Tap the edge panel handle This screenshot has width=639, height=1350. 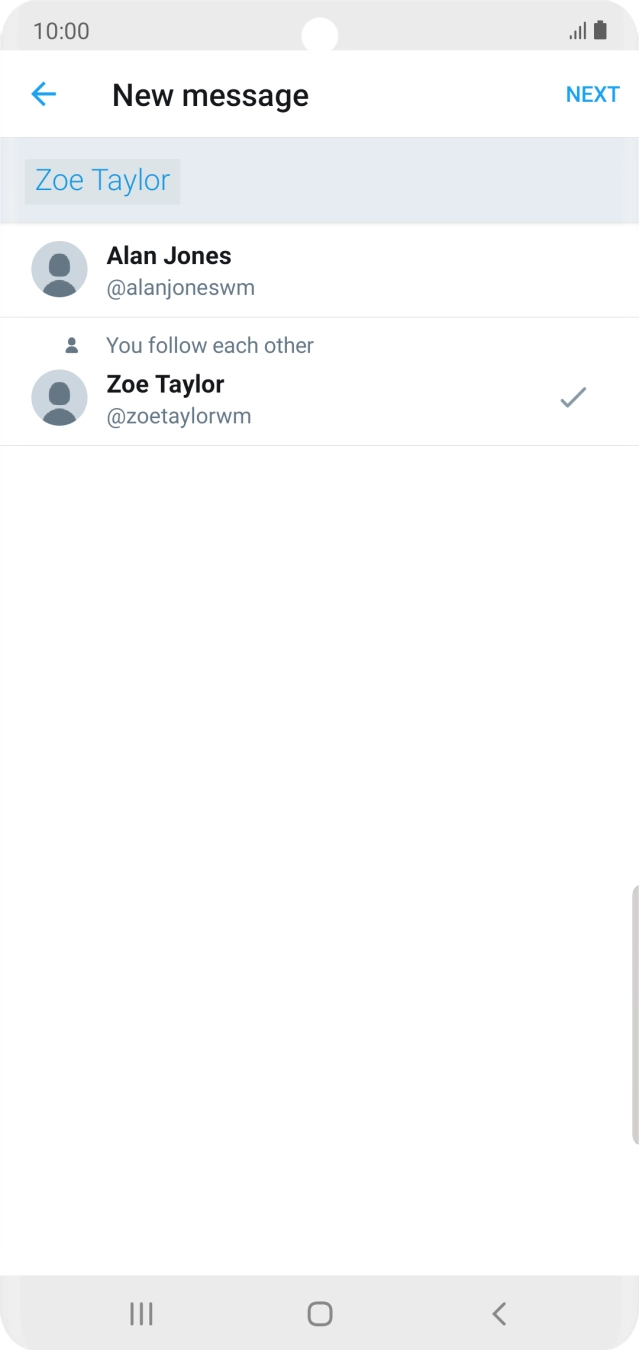point(634,1013)
